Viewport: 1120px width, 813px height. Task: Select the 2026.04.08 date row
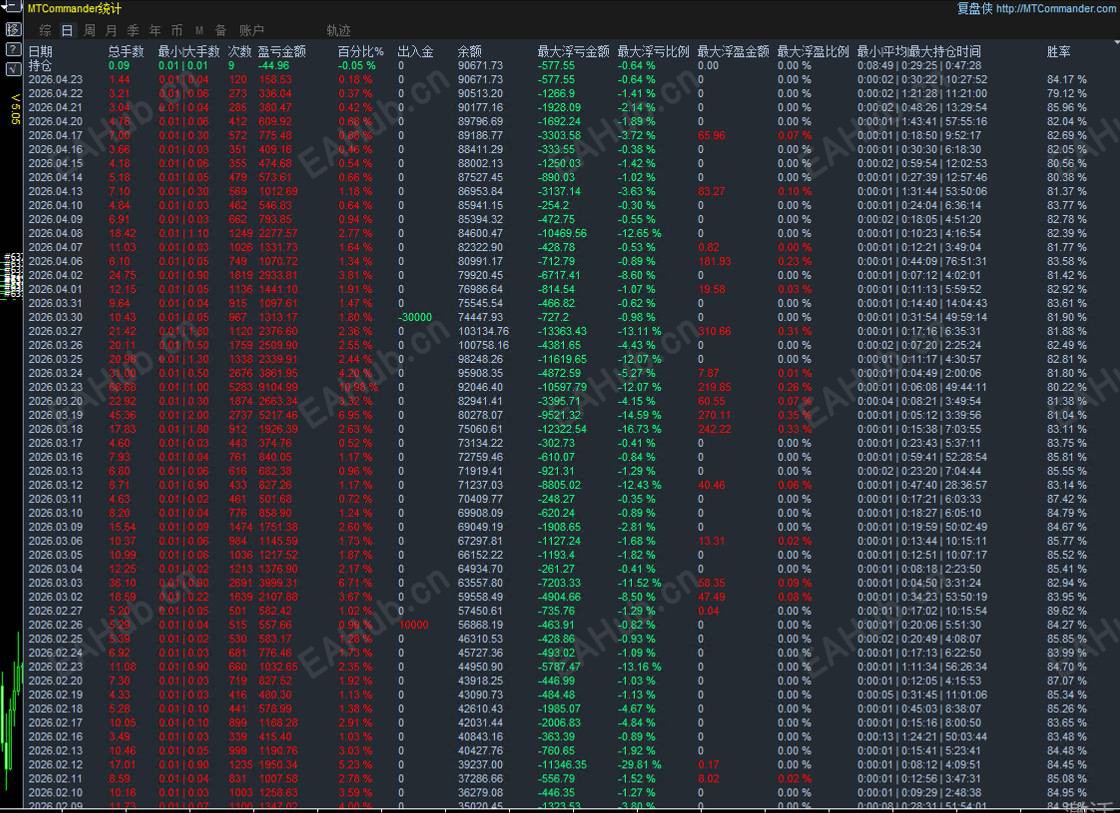pyautogui.click(x=56, y=233)
